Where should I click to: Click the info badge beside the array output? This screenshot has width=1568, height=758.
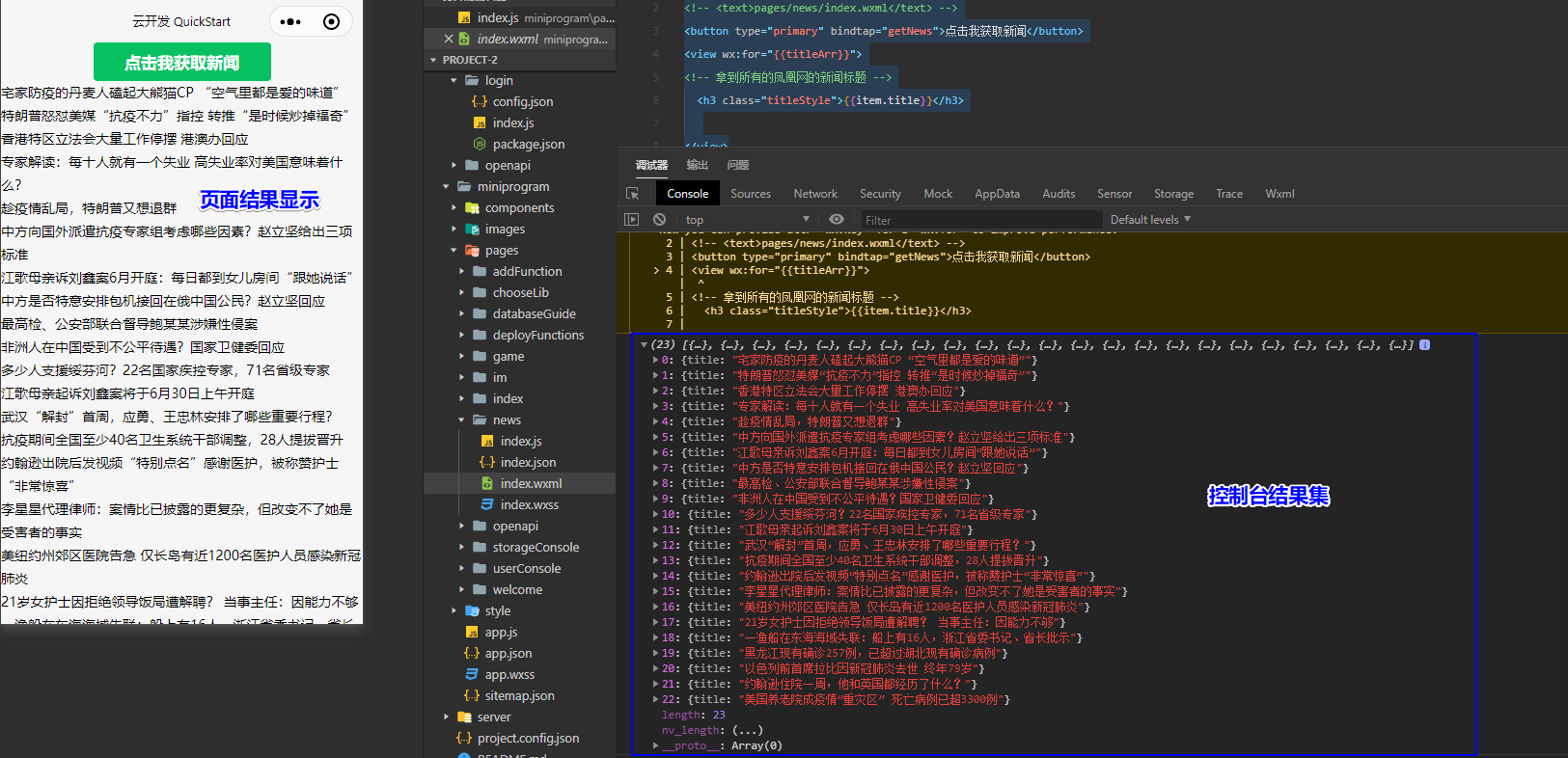1424,344
